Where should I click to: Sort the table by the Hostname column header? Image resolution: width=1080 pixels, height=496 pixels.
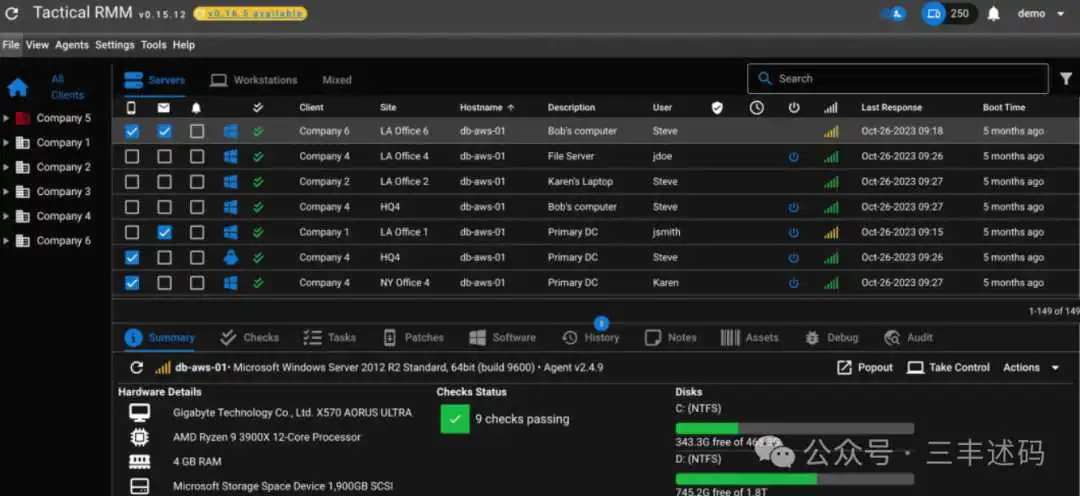(487, 107)
